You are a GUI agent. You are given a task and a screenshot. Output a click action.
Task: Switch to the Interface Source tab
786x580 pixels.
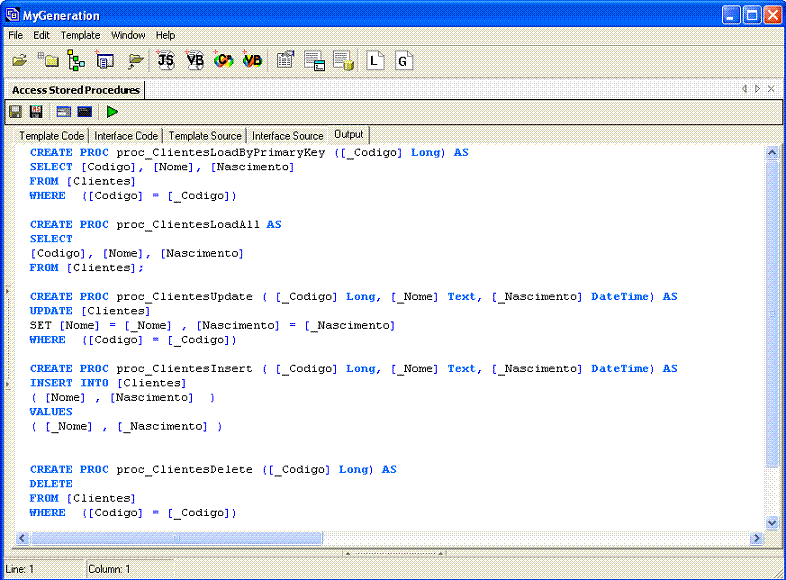tap(287, 136)
